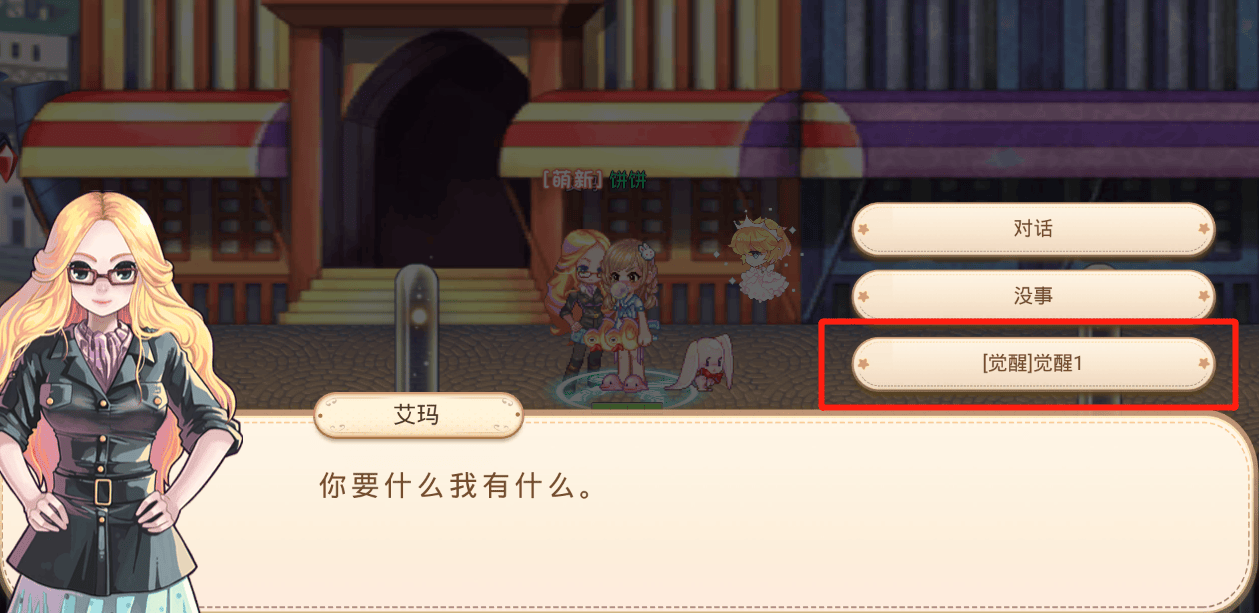Viewport: 1259px width, 613px height.
Task: Click the left star on 对话 button
Action: pos(864,230)
